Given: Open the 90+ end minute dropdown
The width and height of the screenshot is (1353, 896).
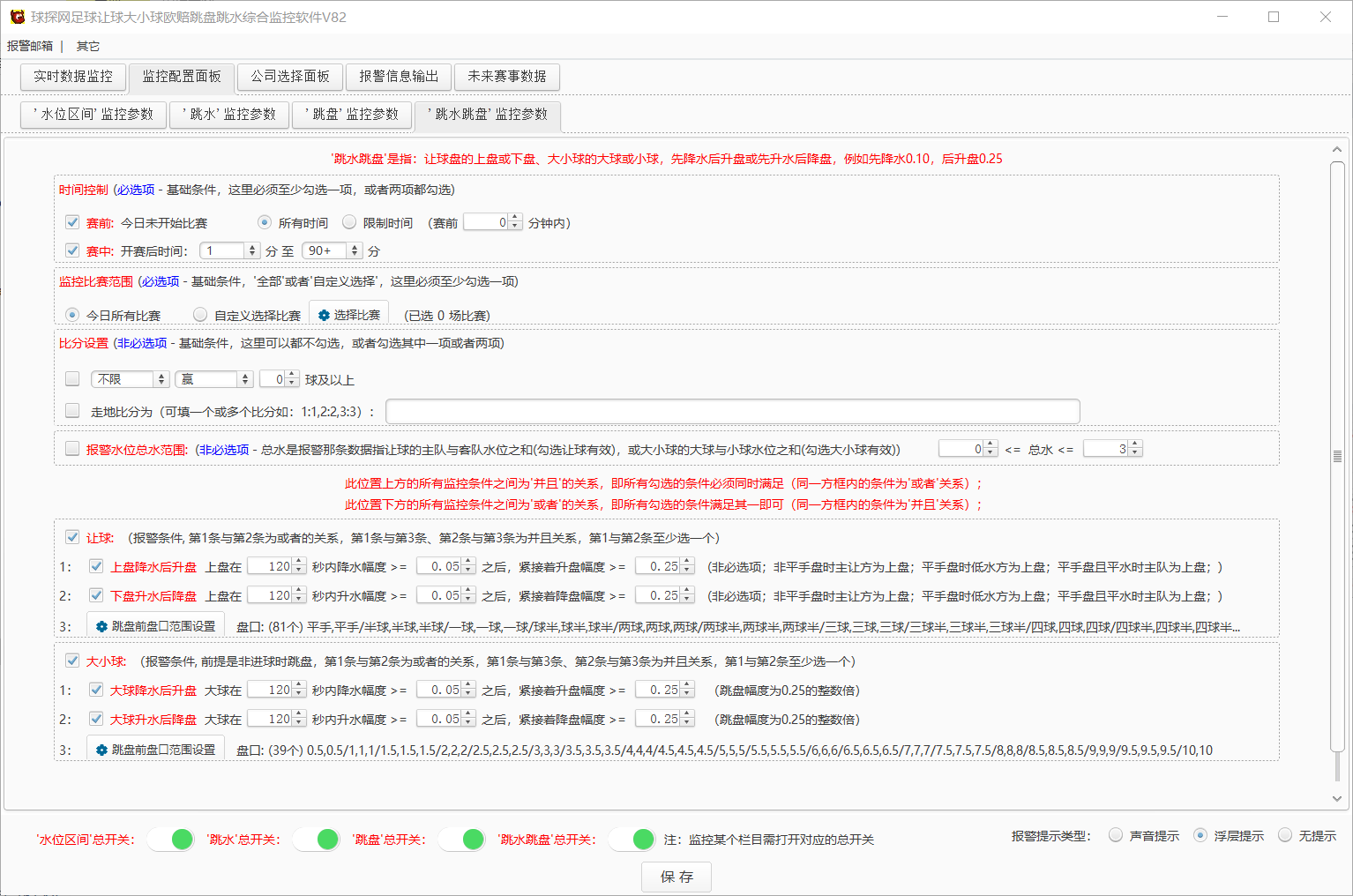Looking at the screenshot, I should tap(332, 251).
